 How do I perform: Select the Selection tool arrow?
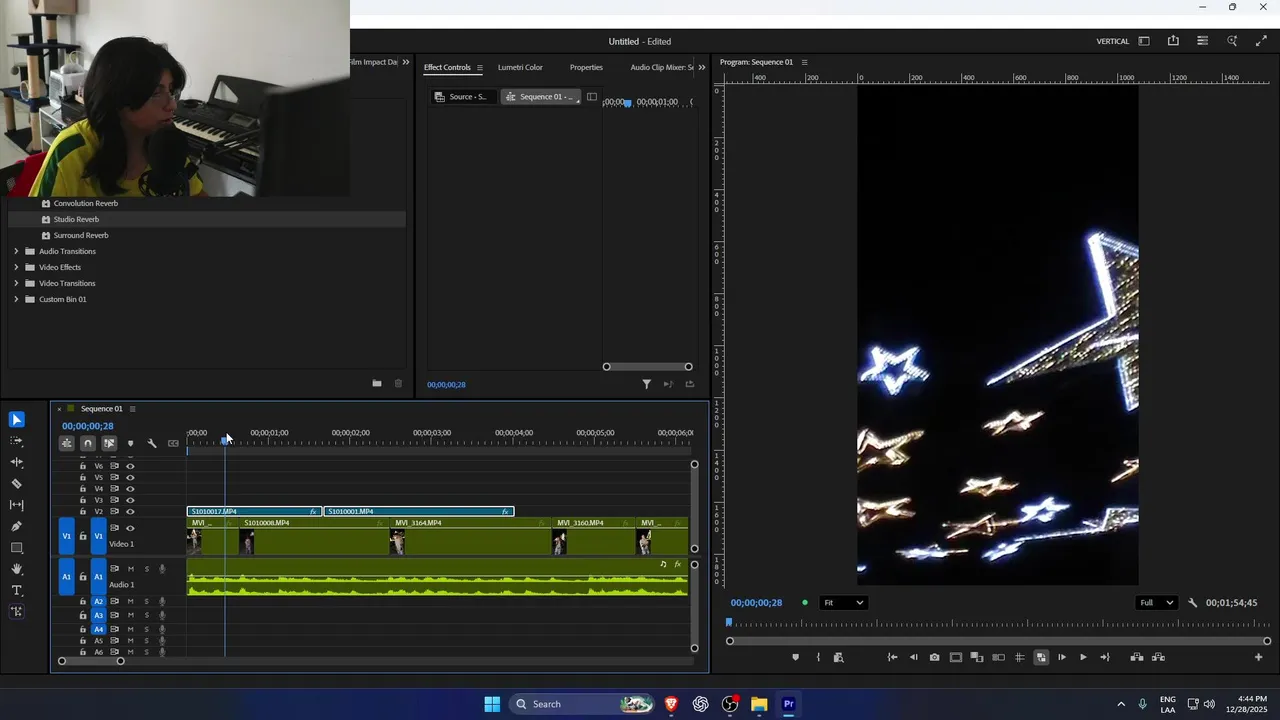[17, 420]
